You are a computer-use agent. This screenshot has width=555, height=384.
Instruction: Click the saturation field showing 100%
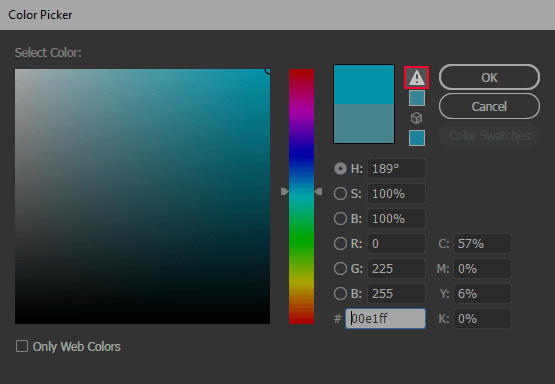click(396, 194)
